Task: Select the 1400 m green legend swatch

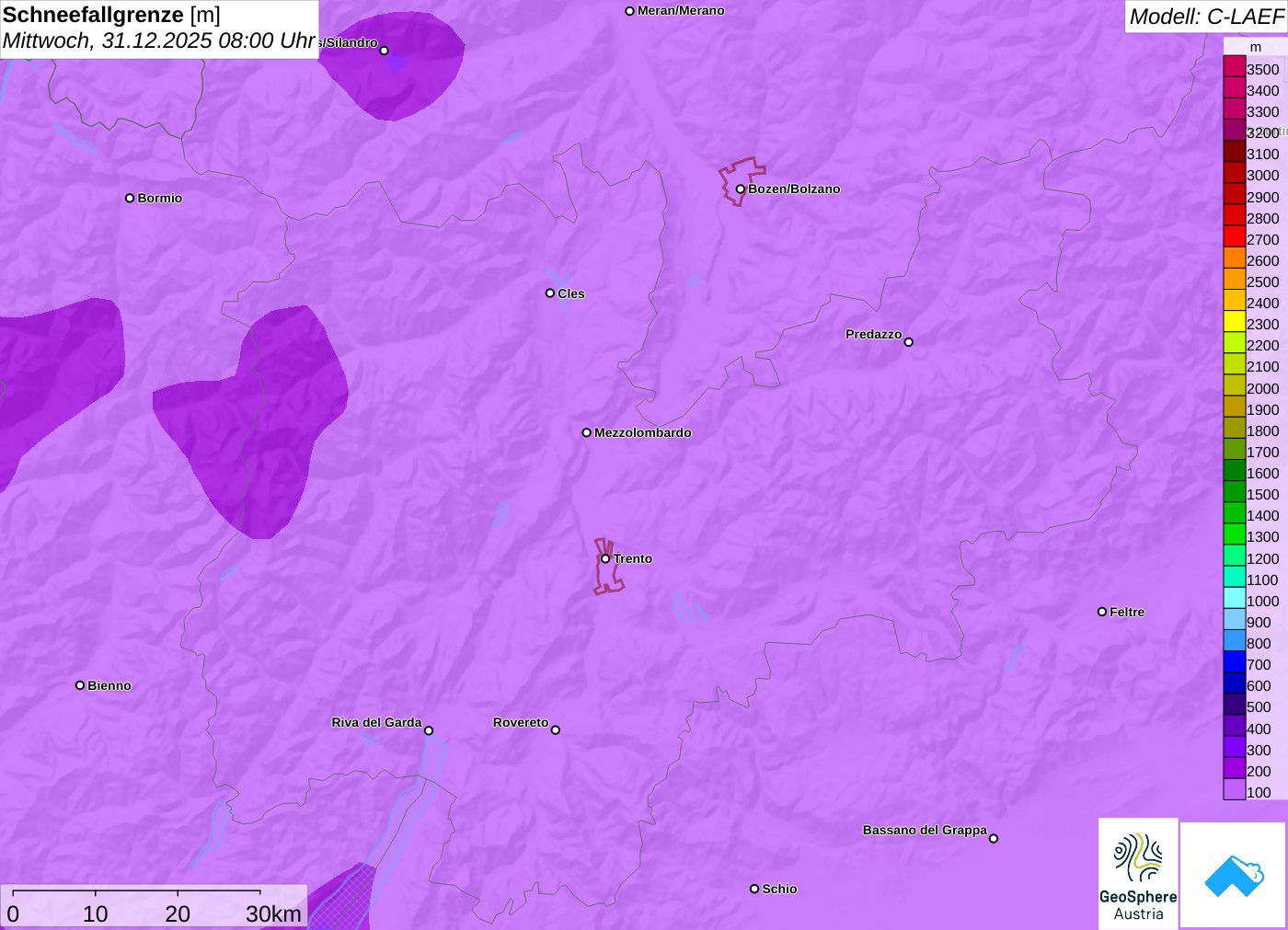Action: pos(1235,513)
